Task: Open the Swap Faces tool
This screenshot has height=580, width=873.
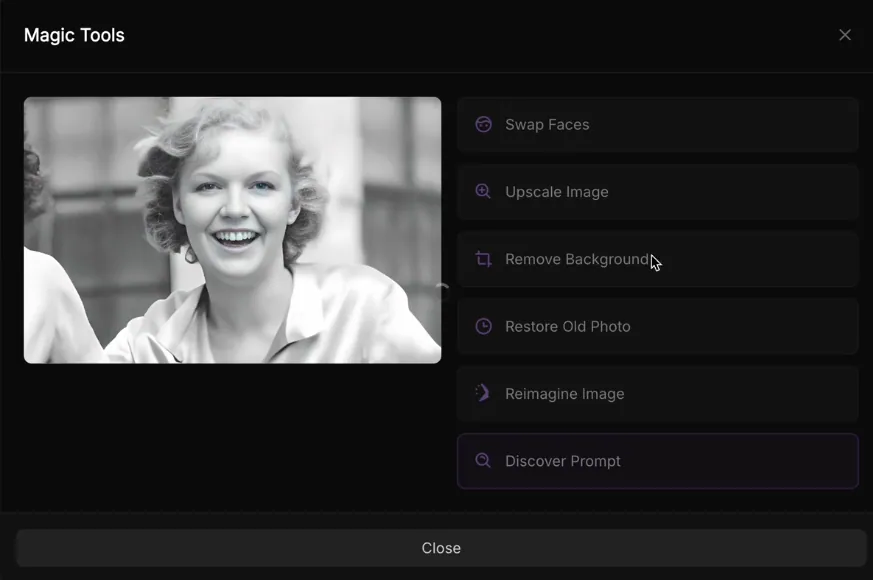Action: pyautogui.click(x=657, y=124)
